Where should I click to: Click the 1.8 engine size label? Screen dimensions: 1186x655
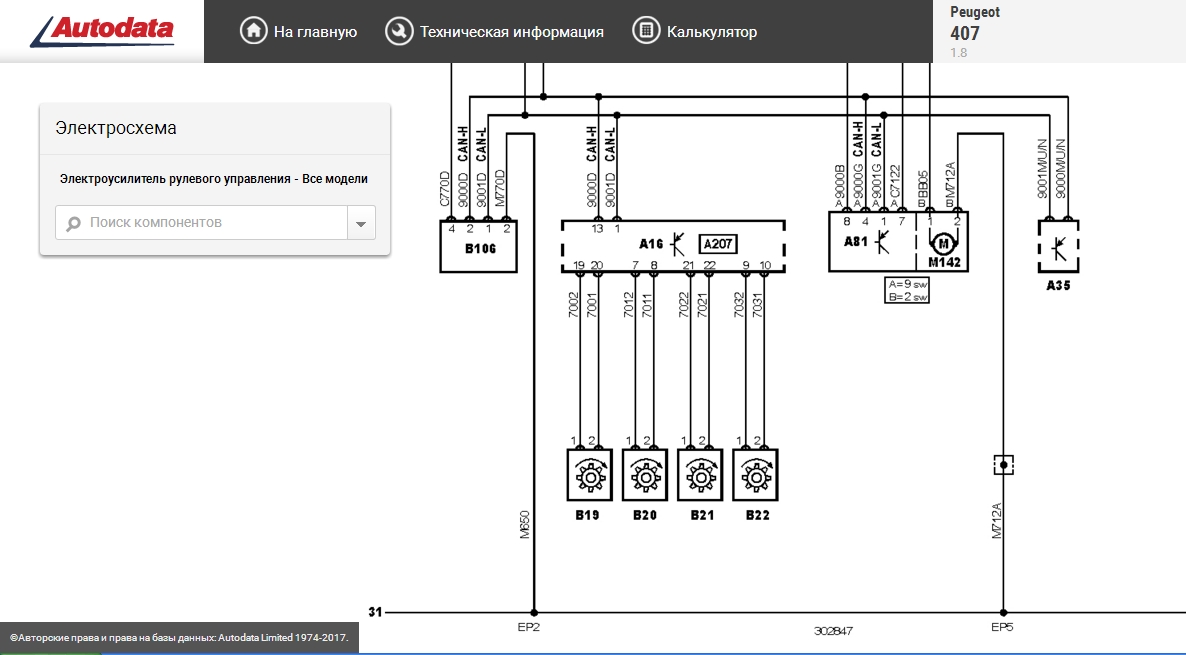click(x=958, y=53)
